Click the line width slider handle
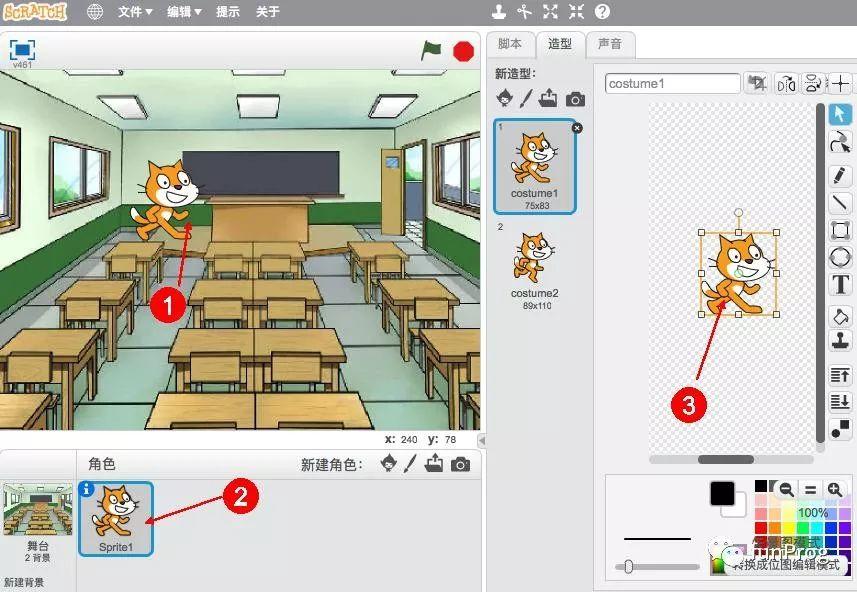Viewport: 857px width, 592px height. click(x=629, y=566)
